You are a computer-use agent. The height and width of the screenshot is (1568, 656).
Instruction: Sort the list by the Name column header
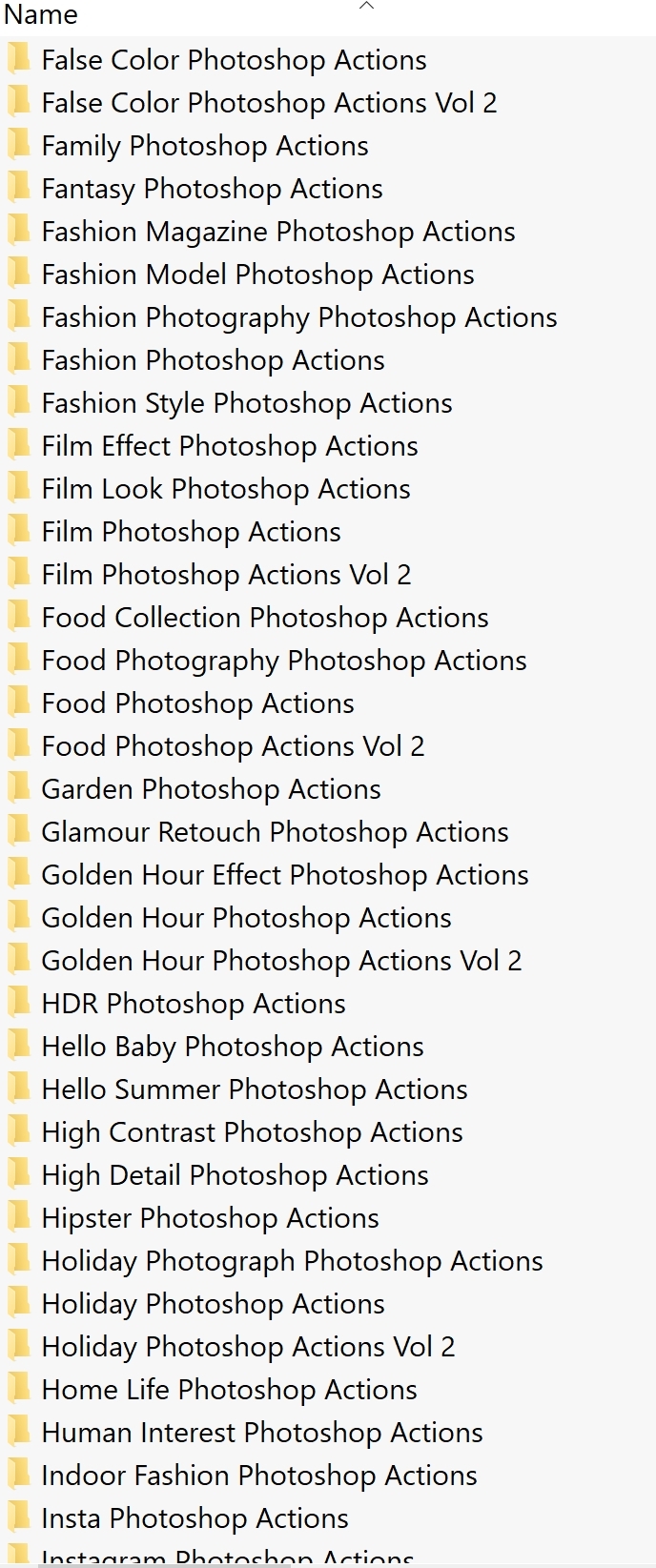[41, 14]
